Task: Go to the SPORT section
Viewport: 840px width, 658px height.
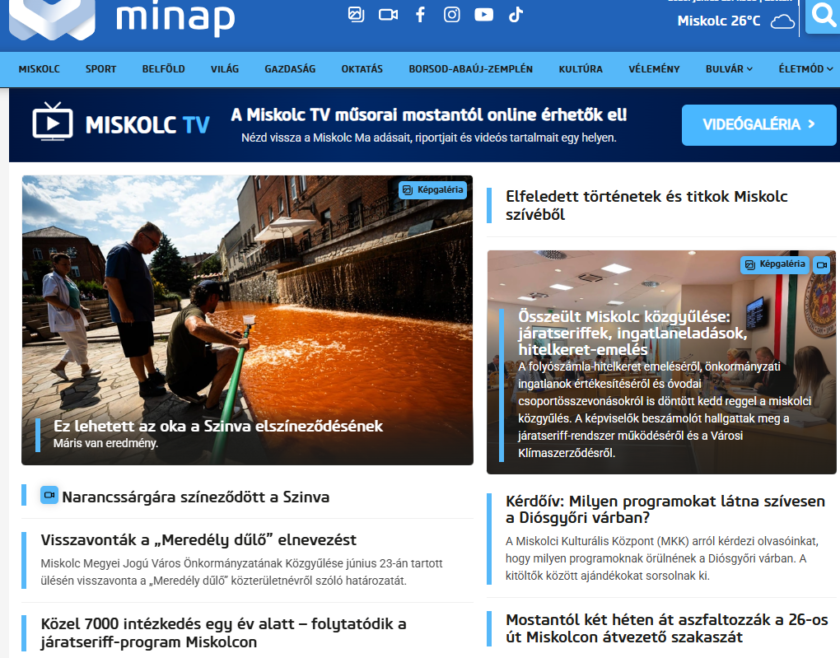Action: coord(101,69)
